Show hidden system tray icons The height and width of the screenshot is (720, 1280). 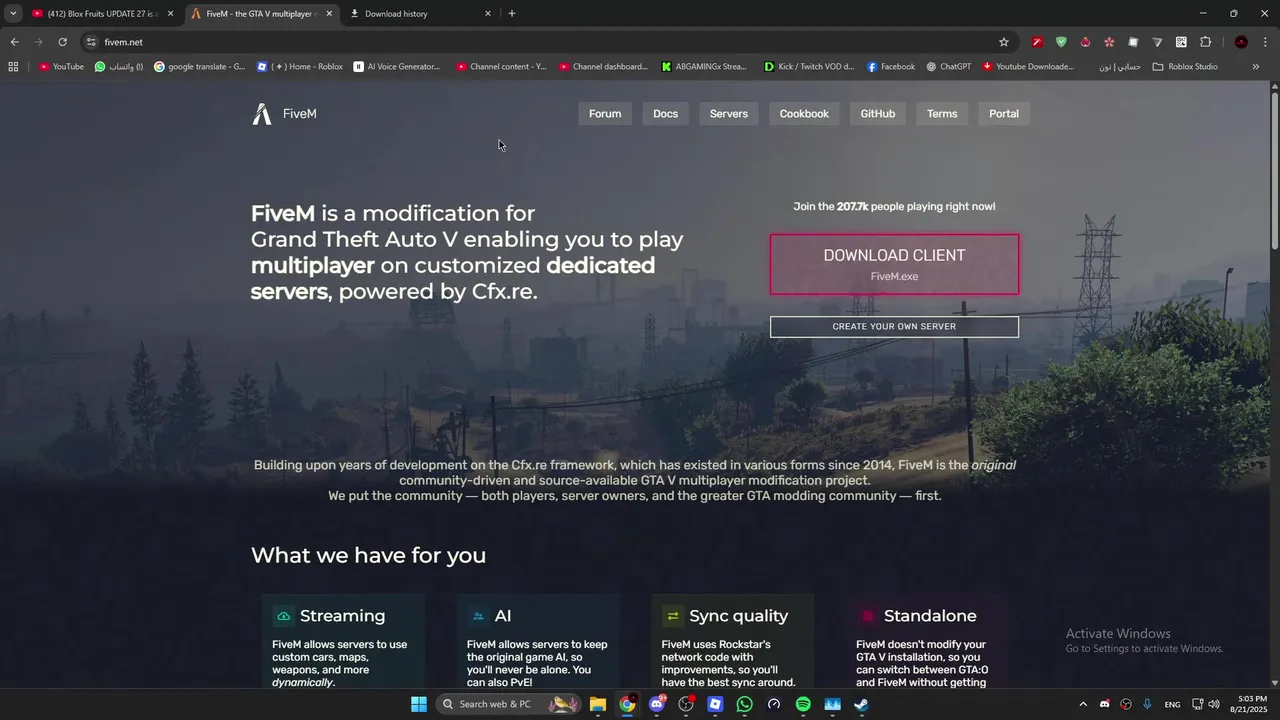pos(1083,704)
